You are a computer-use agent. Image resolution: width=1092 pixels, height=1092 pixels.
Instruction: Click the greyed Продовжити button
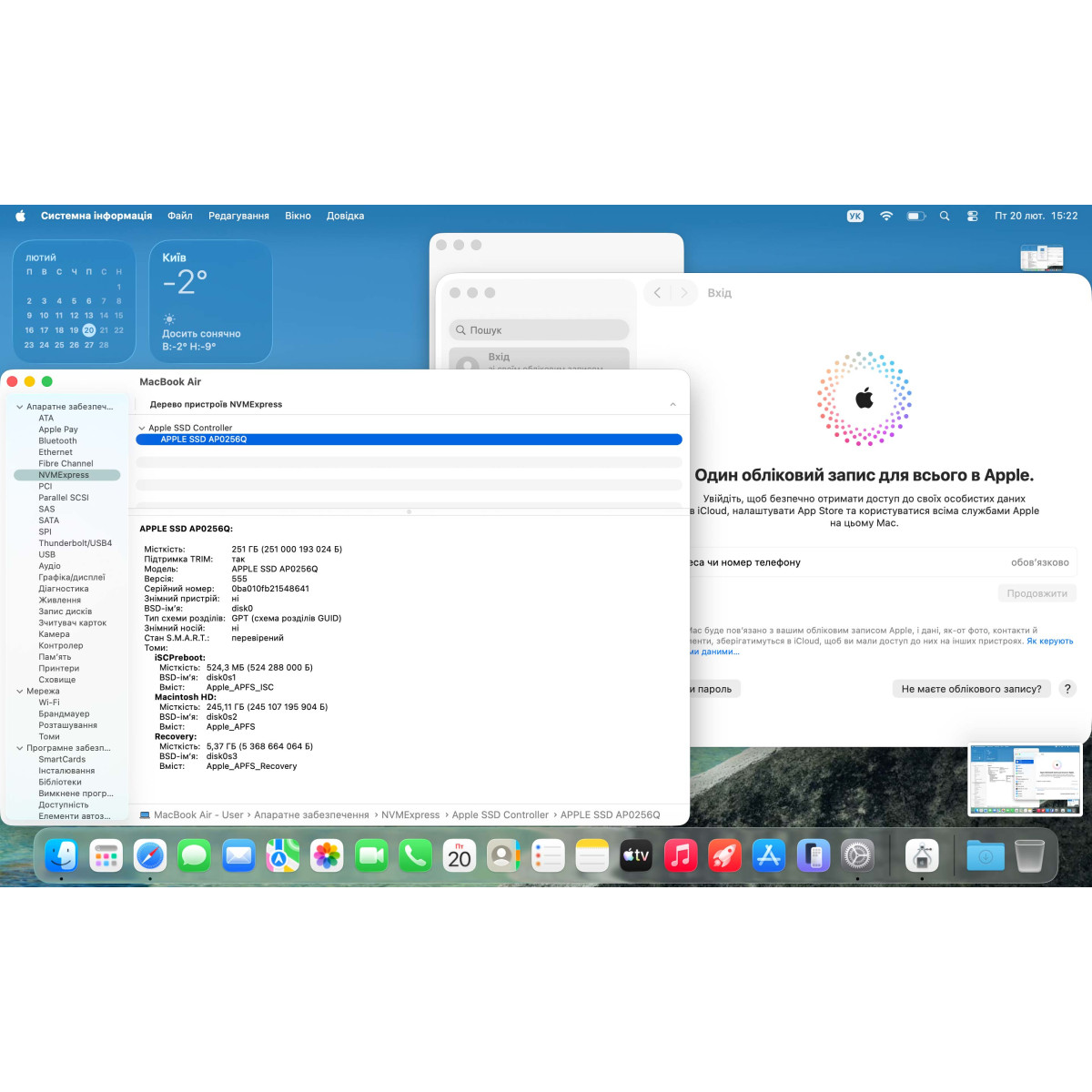[x=1036, y=593]
